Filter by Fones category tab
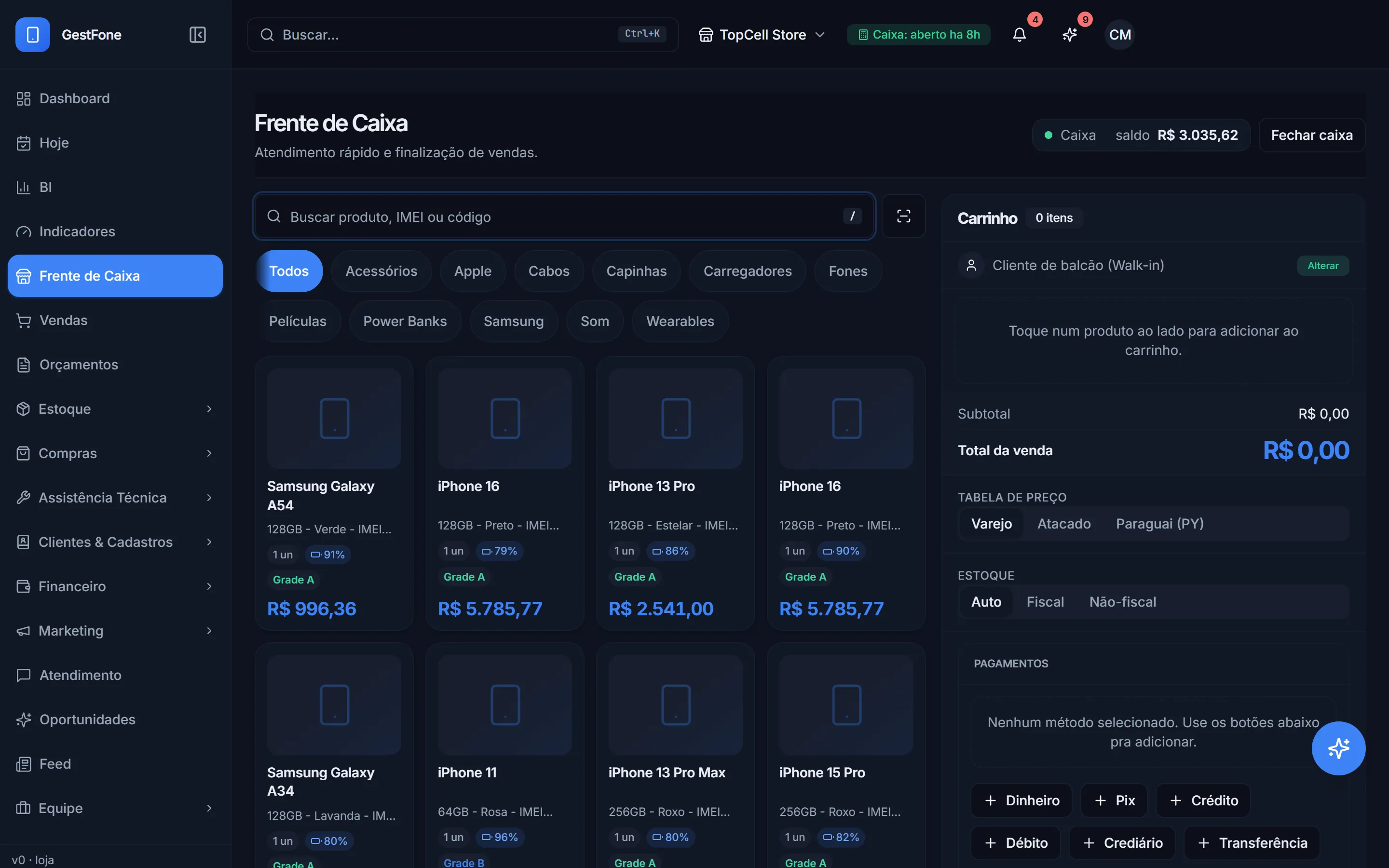 pos(848,271)
